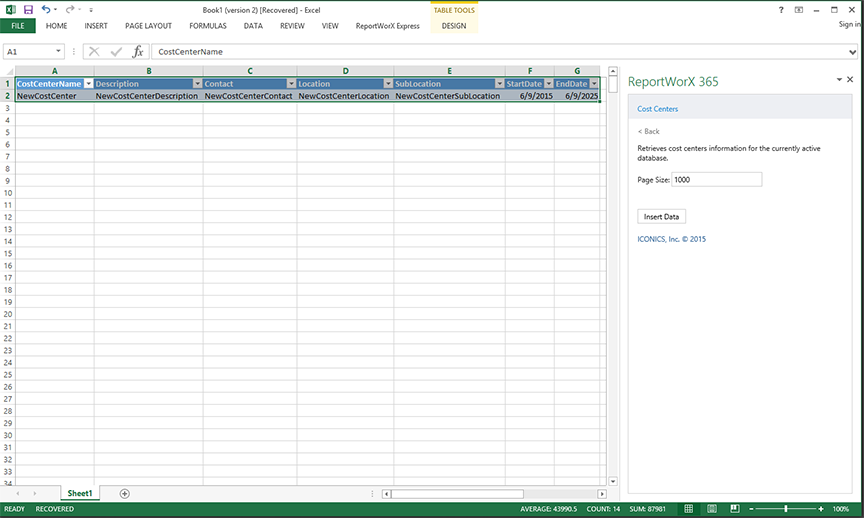
Task: Open CostCenterName column filter dropdown
Action: (x=88, y=84)
